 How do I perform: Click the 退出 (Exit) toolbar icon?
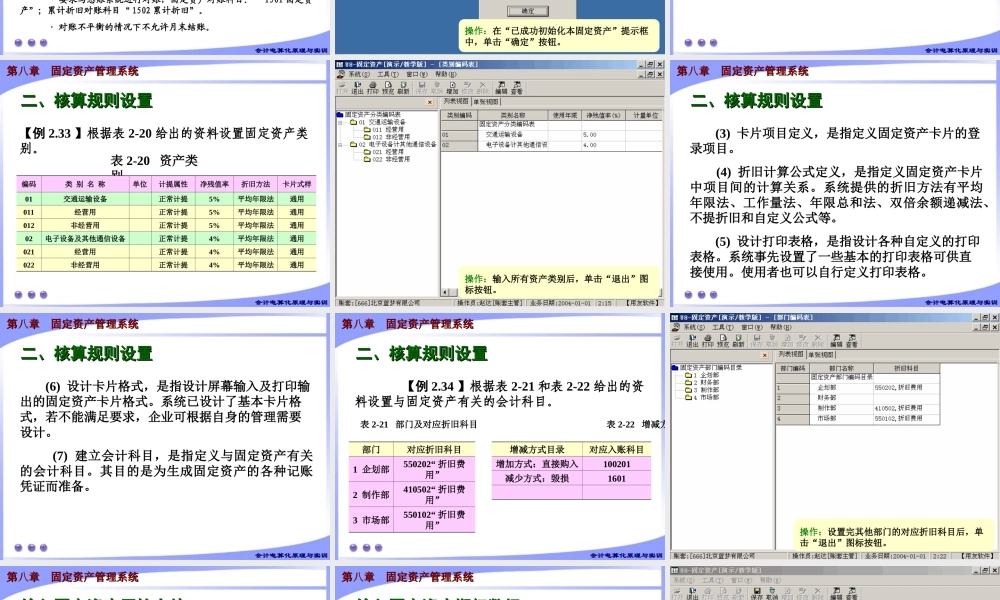pyautogui.click(x=356, y=88)
